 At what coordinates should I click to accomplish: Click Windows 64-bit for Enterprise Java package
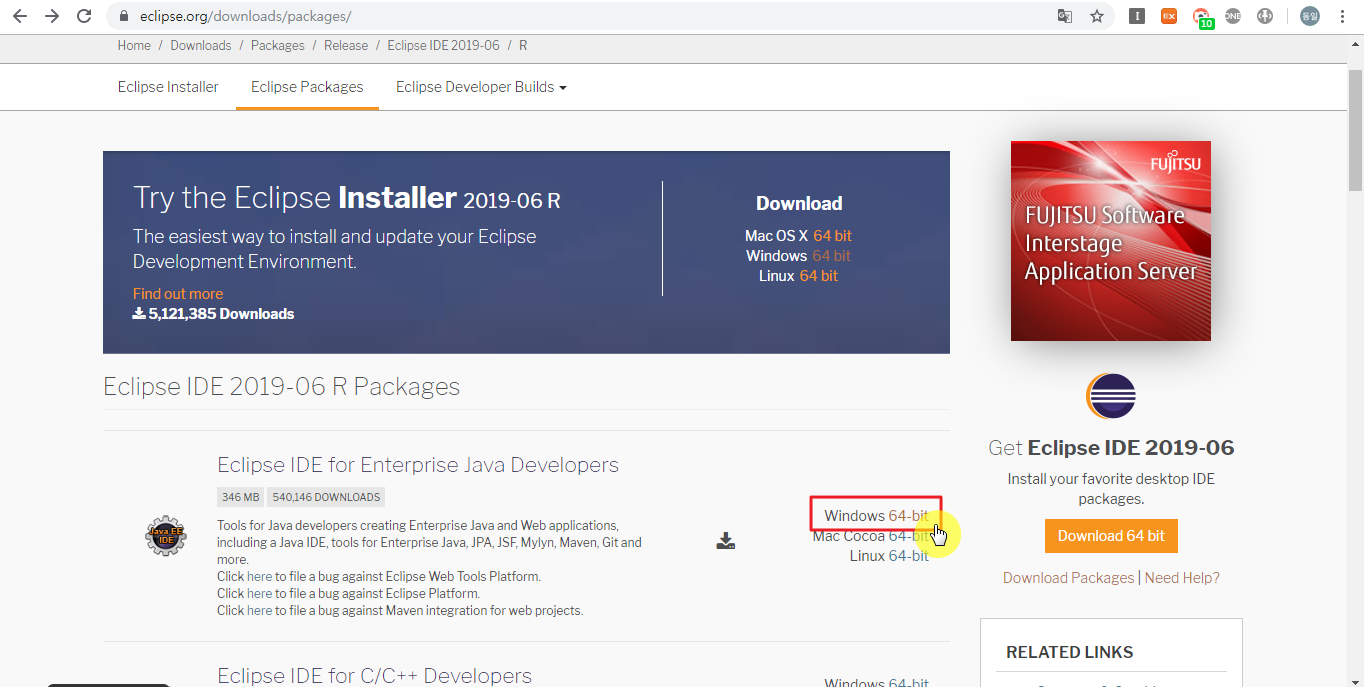pyautogui.click(x=908, y=516)
